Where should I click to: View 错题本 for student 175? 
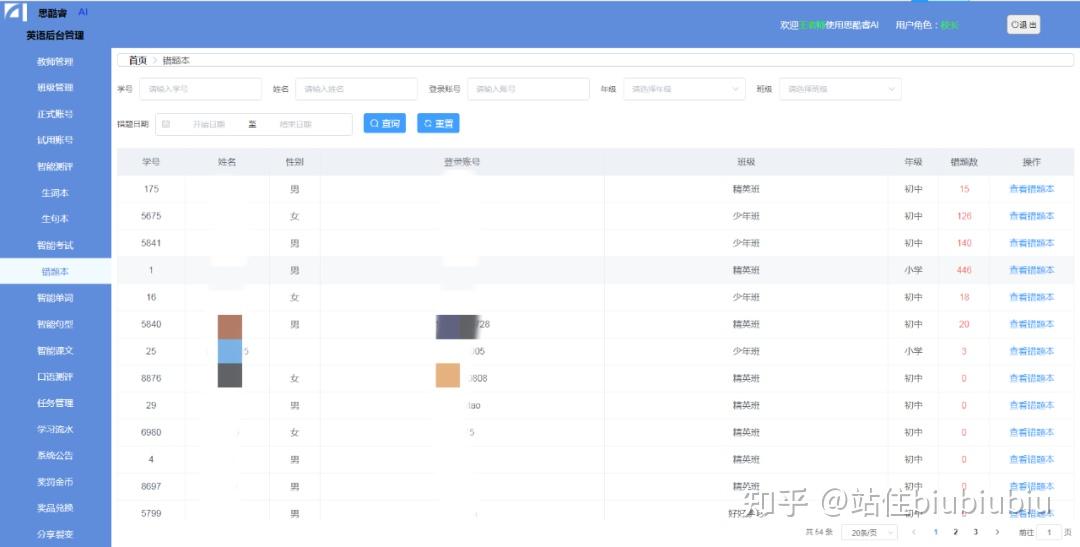(1031, 189)
